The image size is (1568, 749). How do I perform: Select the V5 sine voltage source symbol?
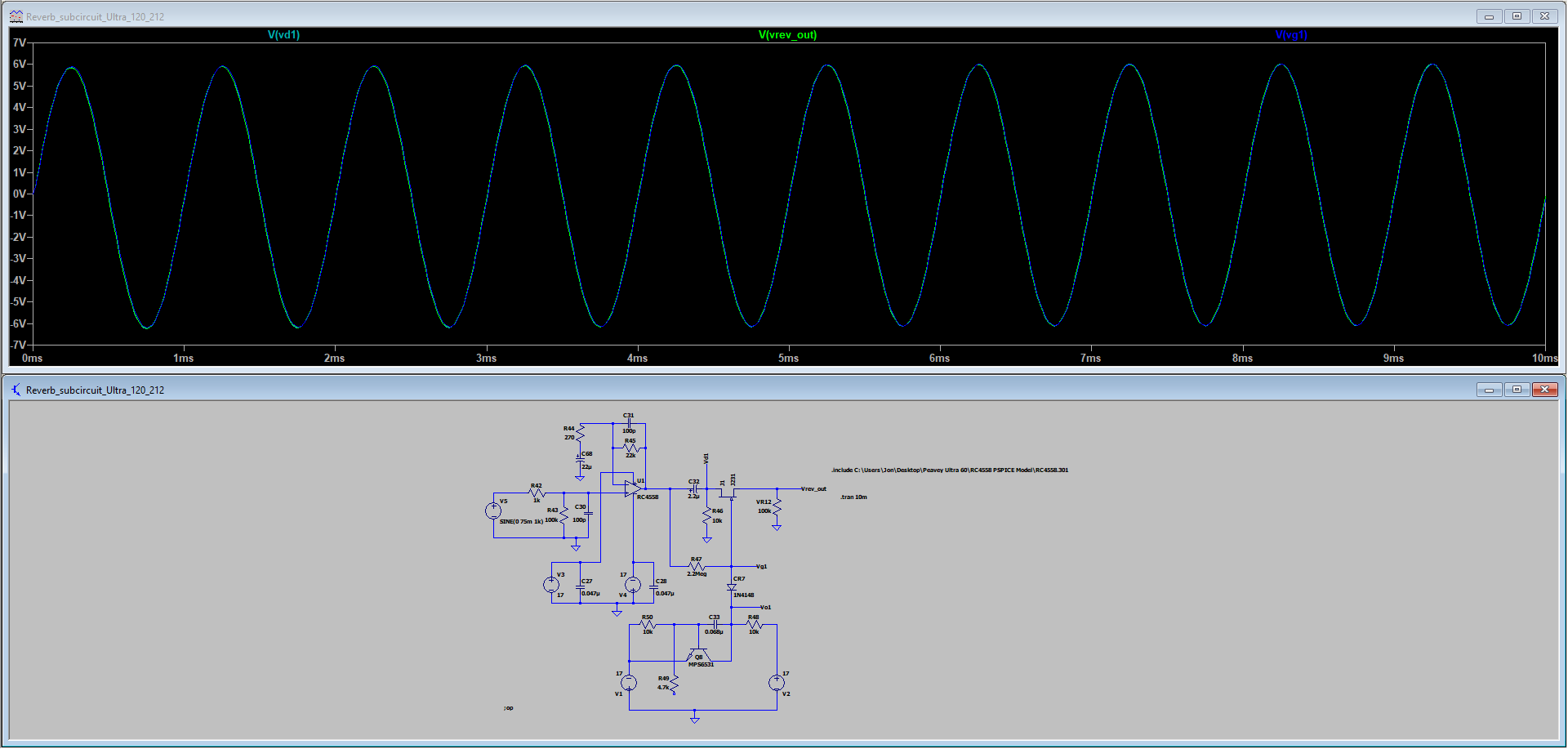point(493,510)
